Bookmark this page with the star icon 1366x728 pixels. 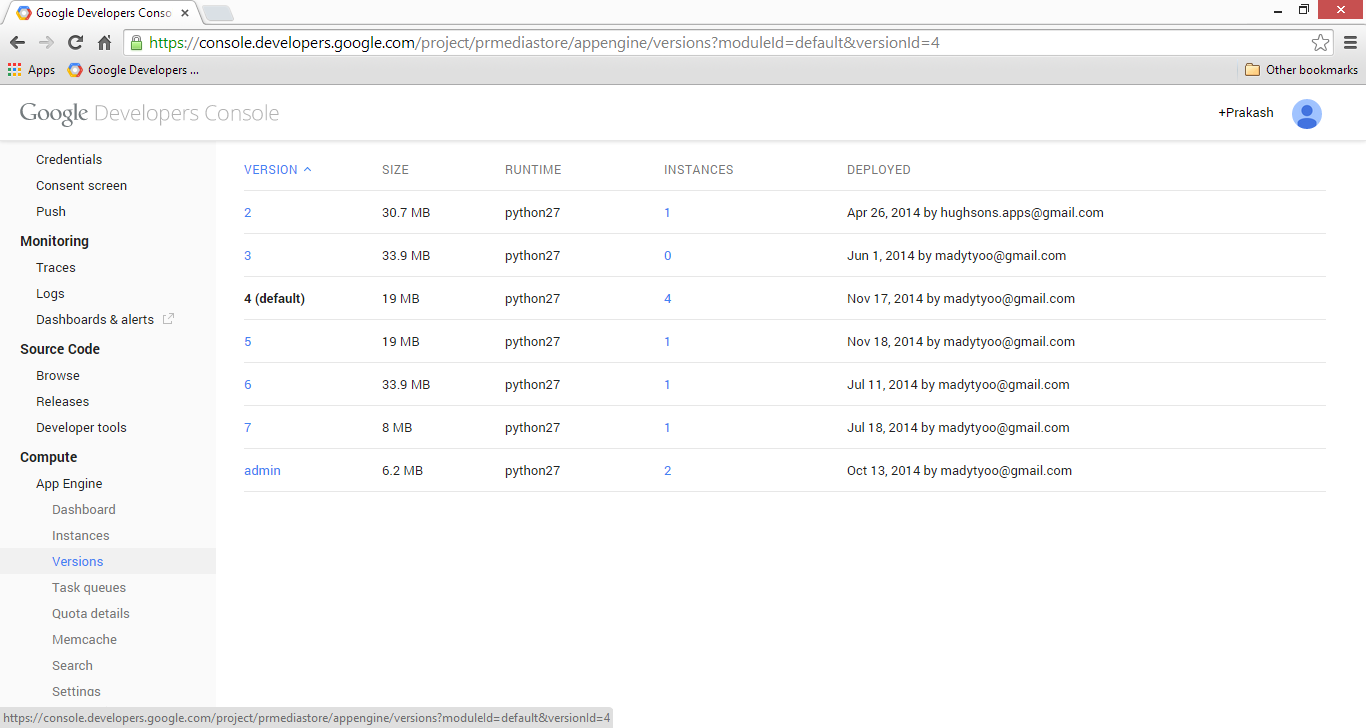click(1320, 43)
